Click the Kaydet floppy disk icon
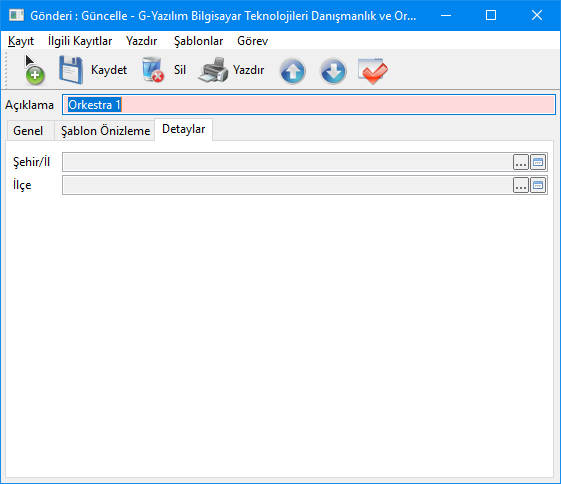 point(71,70)
